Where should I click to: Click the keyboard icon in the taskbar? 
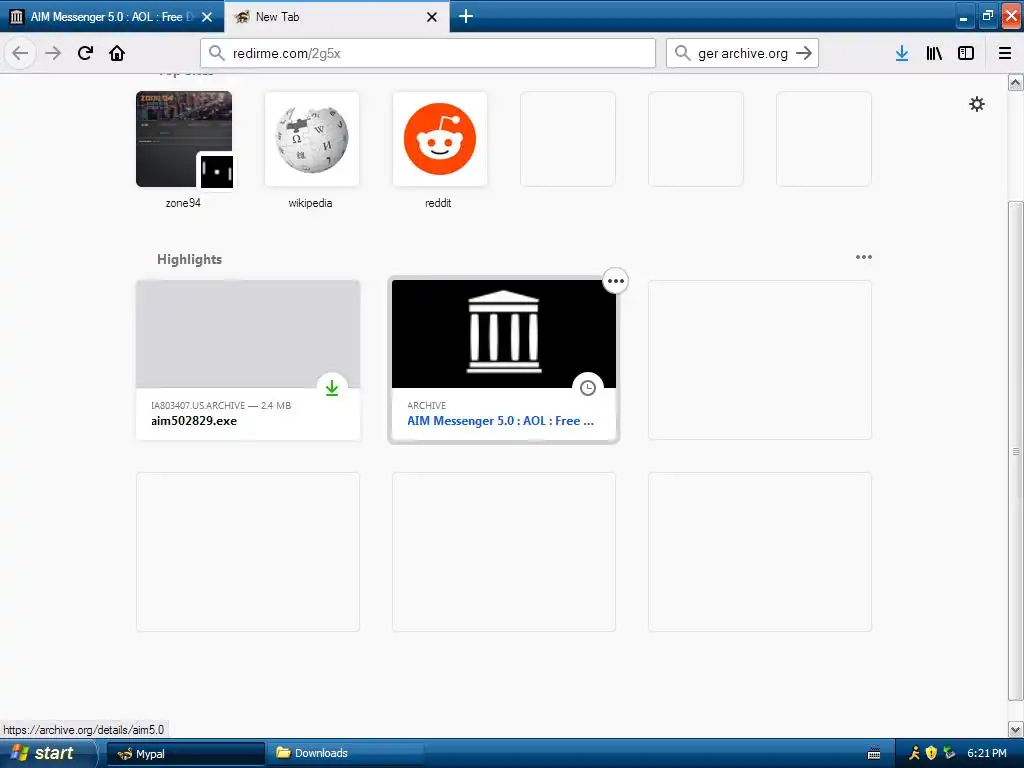click(874, 754)
